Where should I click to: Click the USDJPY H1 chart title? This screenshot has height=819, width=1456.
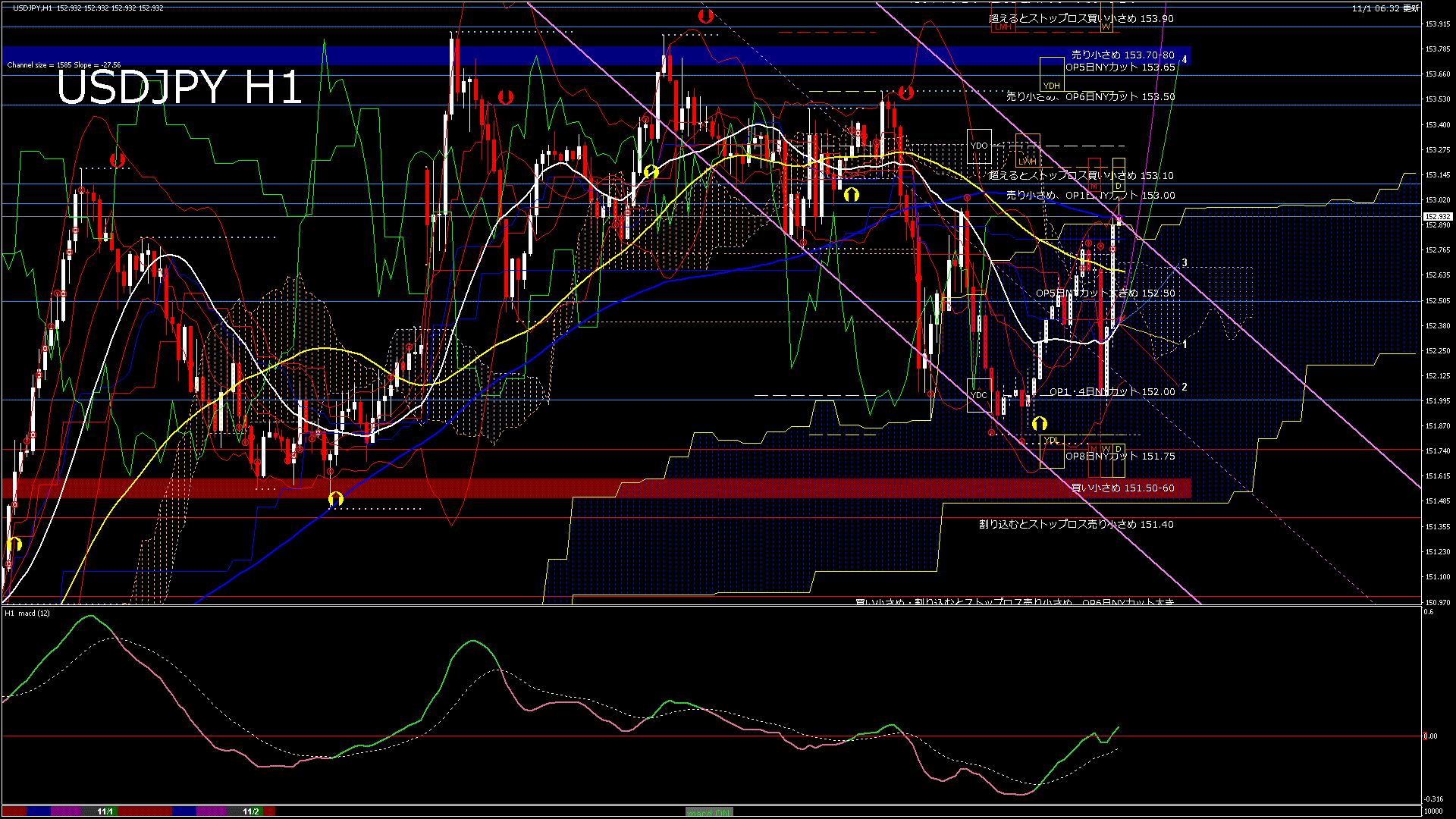pyautogui.click(x=180, y=87)
